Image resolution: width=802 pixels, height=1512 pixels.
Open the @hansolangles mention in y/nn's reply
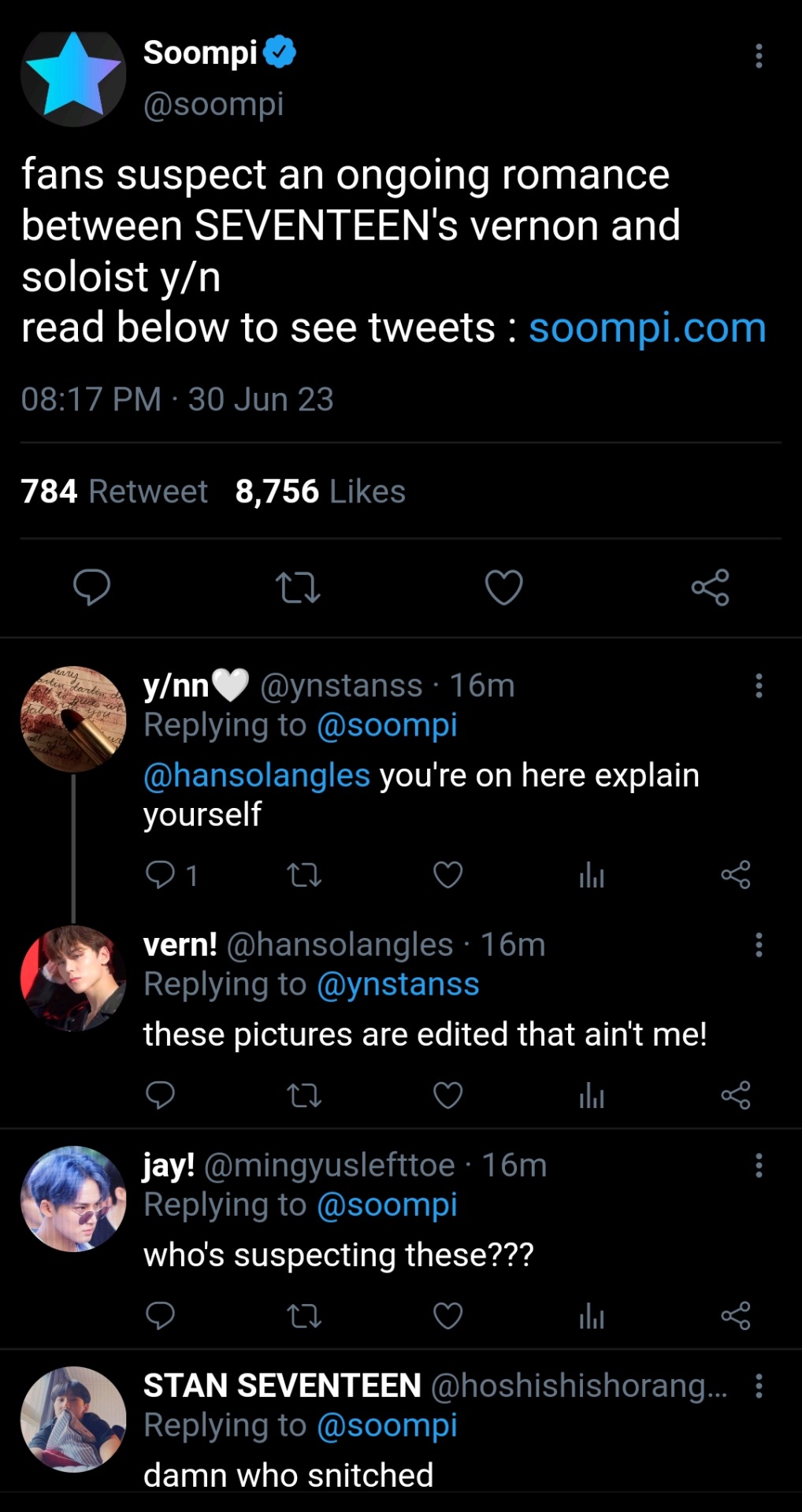coord(257,776)
